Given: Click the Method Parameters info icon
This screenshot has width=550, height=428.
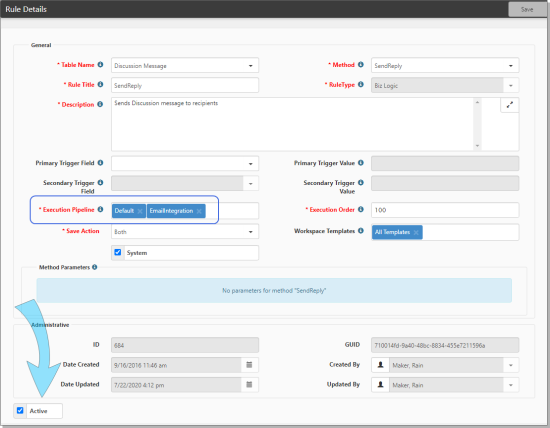Looking at the screenshot, I should coord(94,267).
